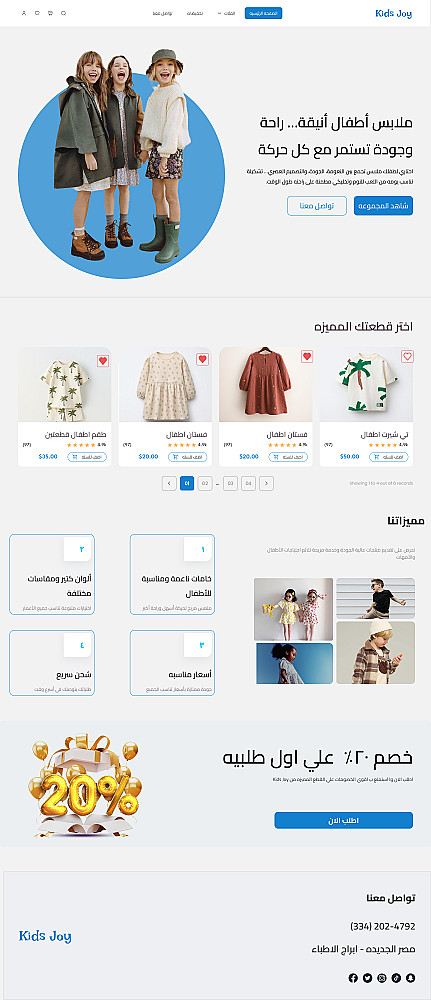
Task: Click the شاهد المجموعه hero button
Action: tap(383, 205)
